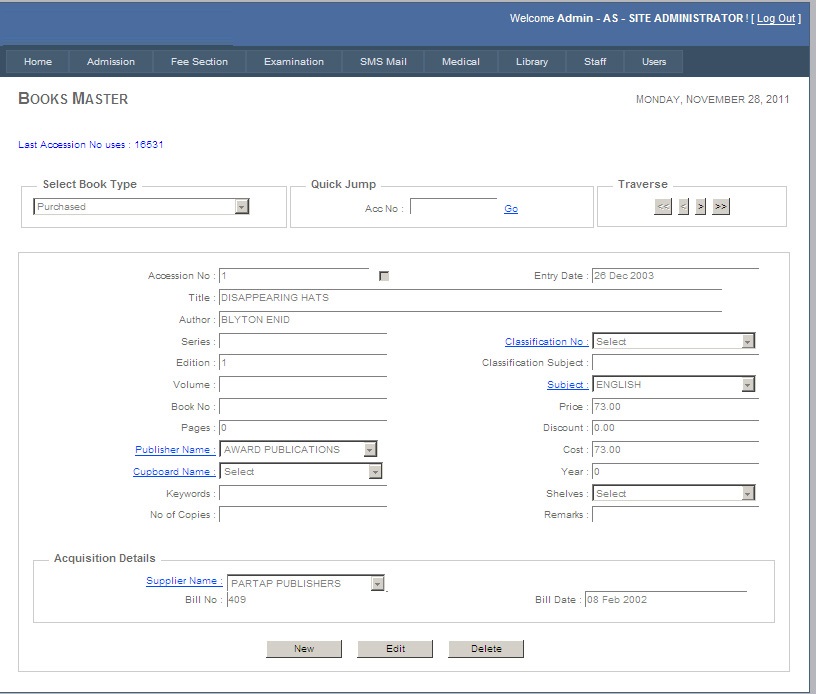Open the Publisher Name dropdown
The height and width of the screenshot is (694, 816).
click(x=370, y=450)
